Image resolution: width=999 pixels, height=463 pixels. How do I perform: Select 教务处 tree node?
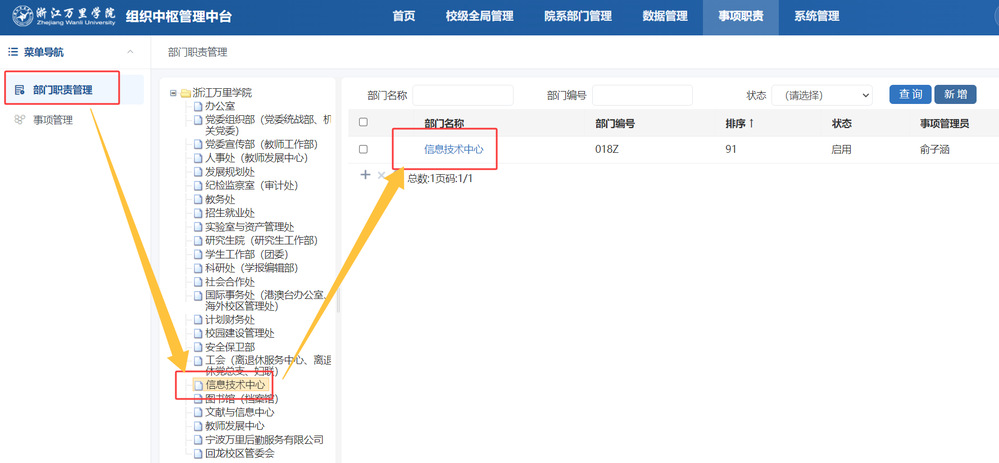tap(220, 199)
